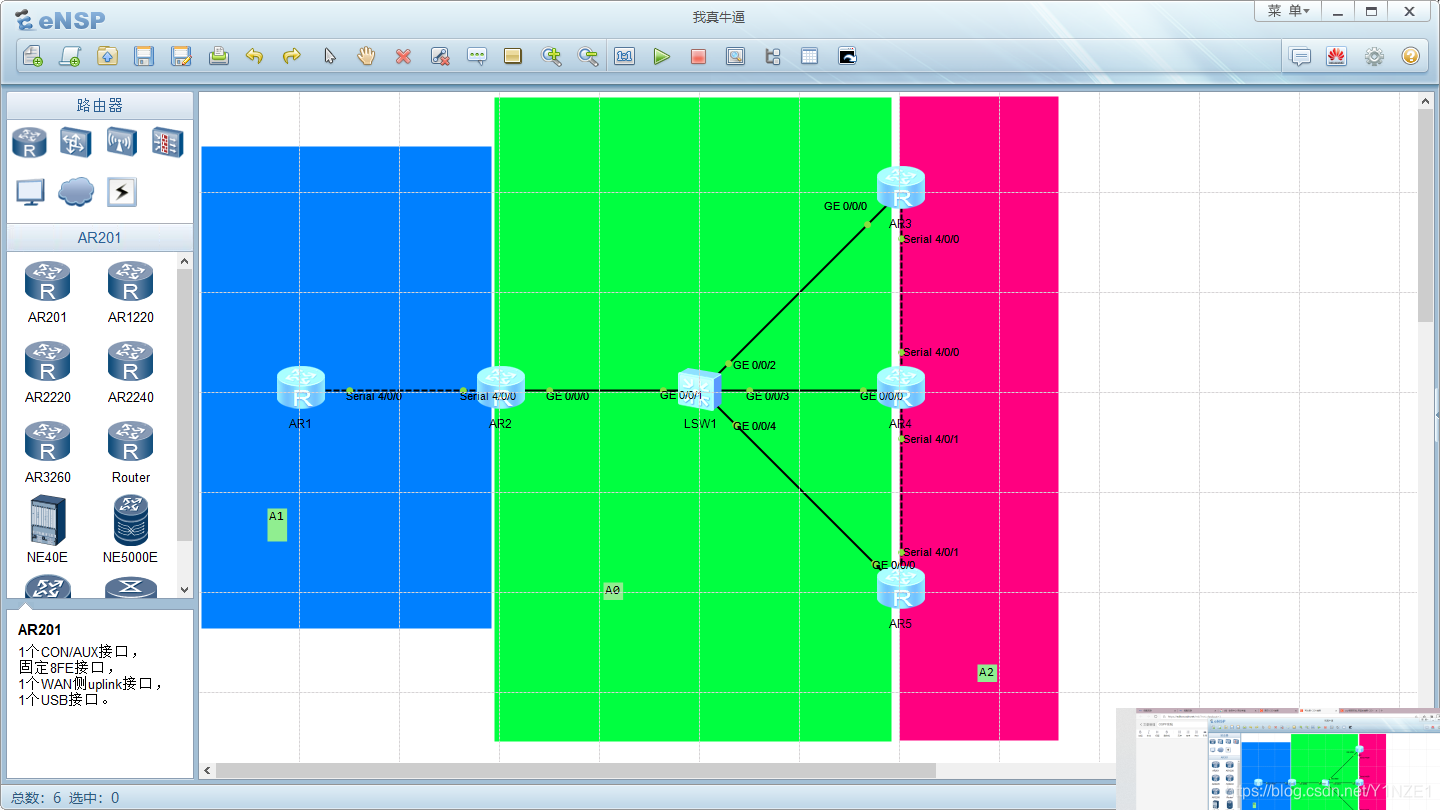
Task: Undo the last action
Action: coord(255,56)
